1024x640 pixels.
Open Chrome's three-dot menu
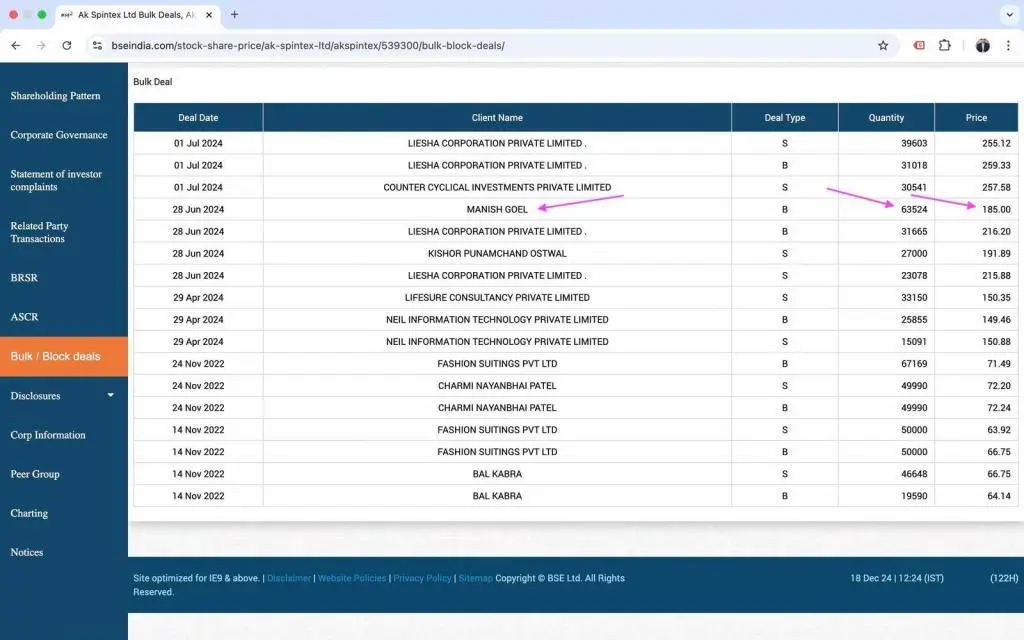click(x=1008, y=45)
